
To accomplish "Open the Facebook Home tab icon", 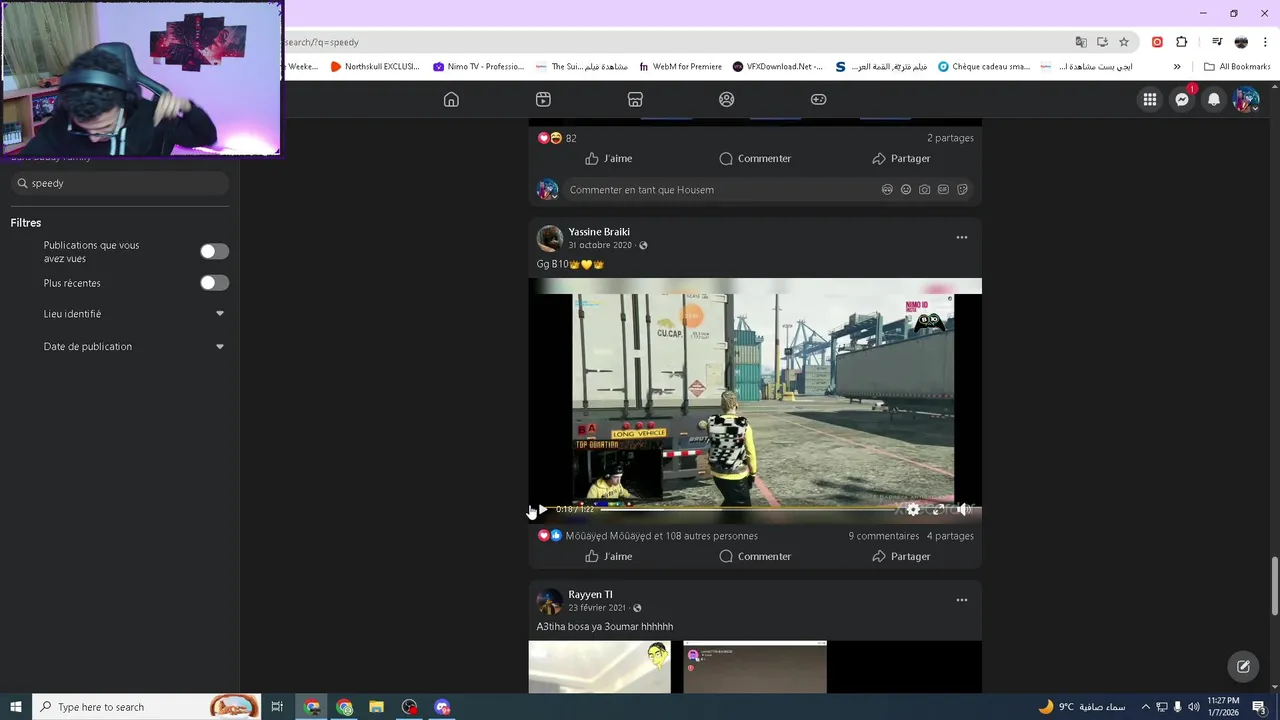I will pyautogui.click(x=451, y=99).
